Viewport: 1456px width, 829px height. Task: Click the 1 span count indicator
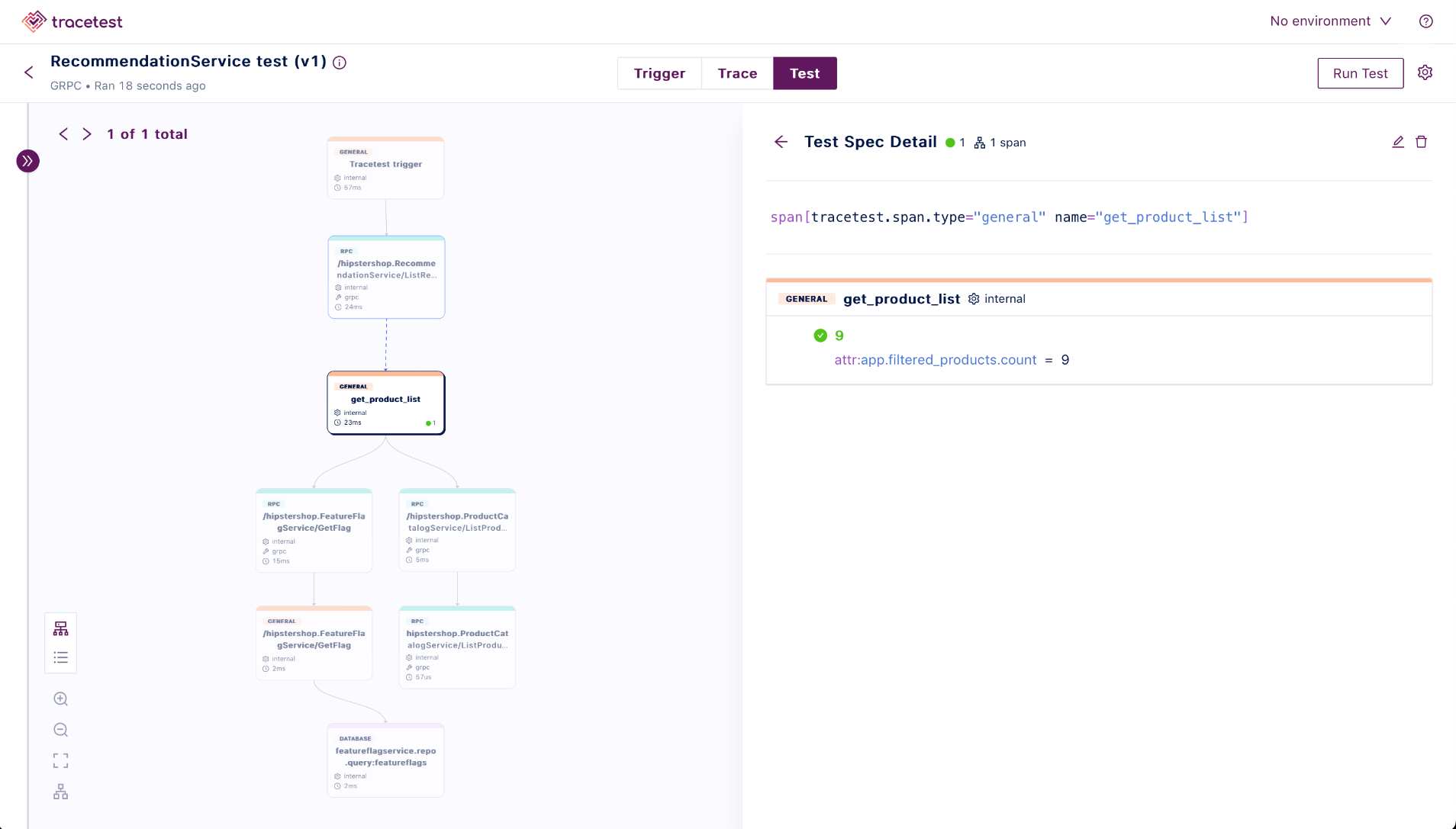tap(1000, 143)
